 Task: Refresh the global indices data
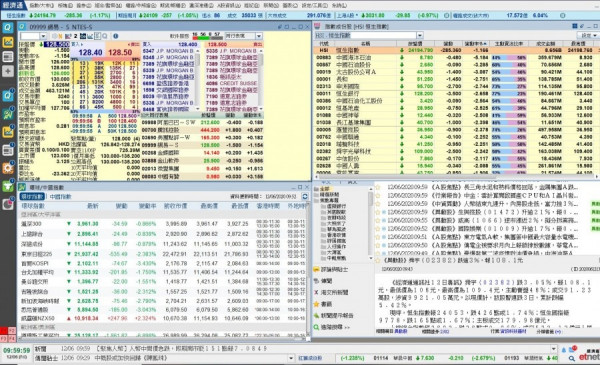[x=305, y=196]
